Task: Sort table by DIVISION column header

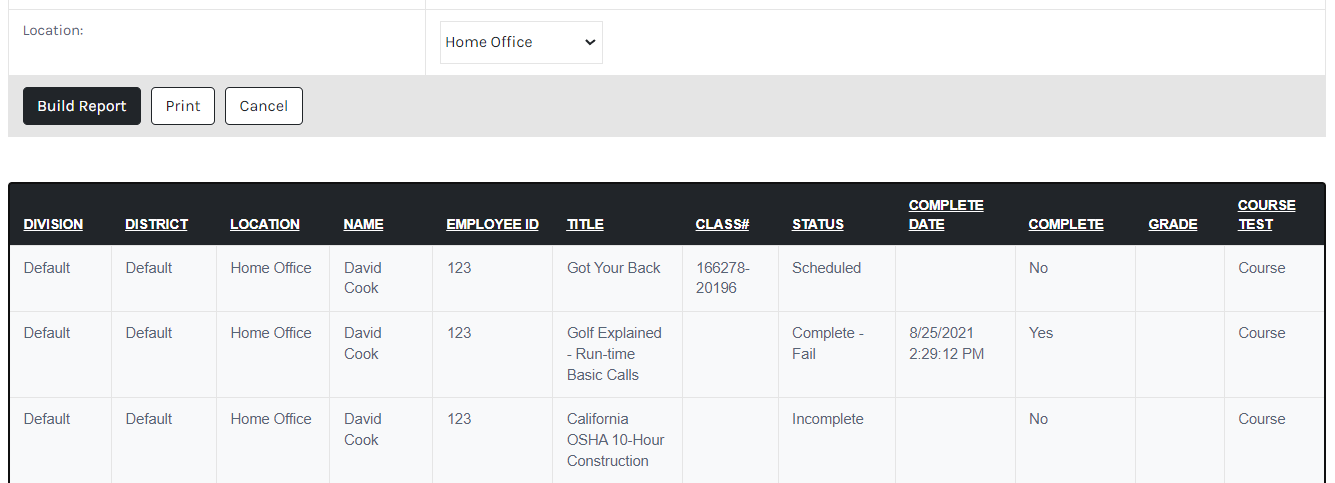Action: coord(53,224)
